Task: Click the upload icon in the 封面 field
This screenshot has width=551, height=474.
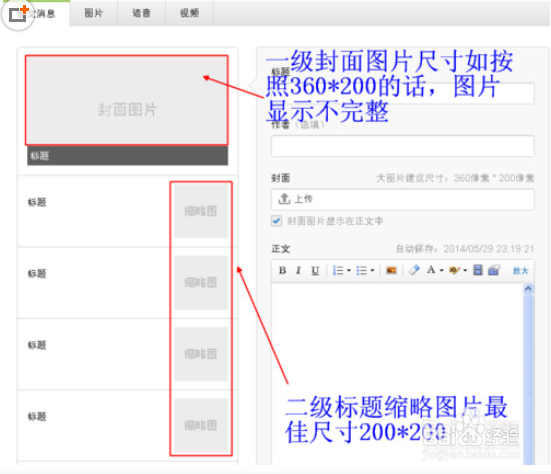Action: [x=284, y=199]
